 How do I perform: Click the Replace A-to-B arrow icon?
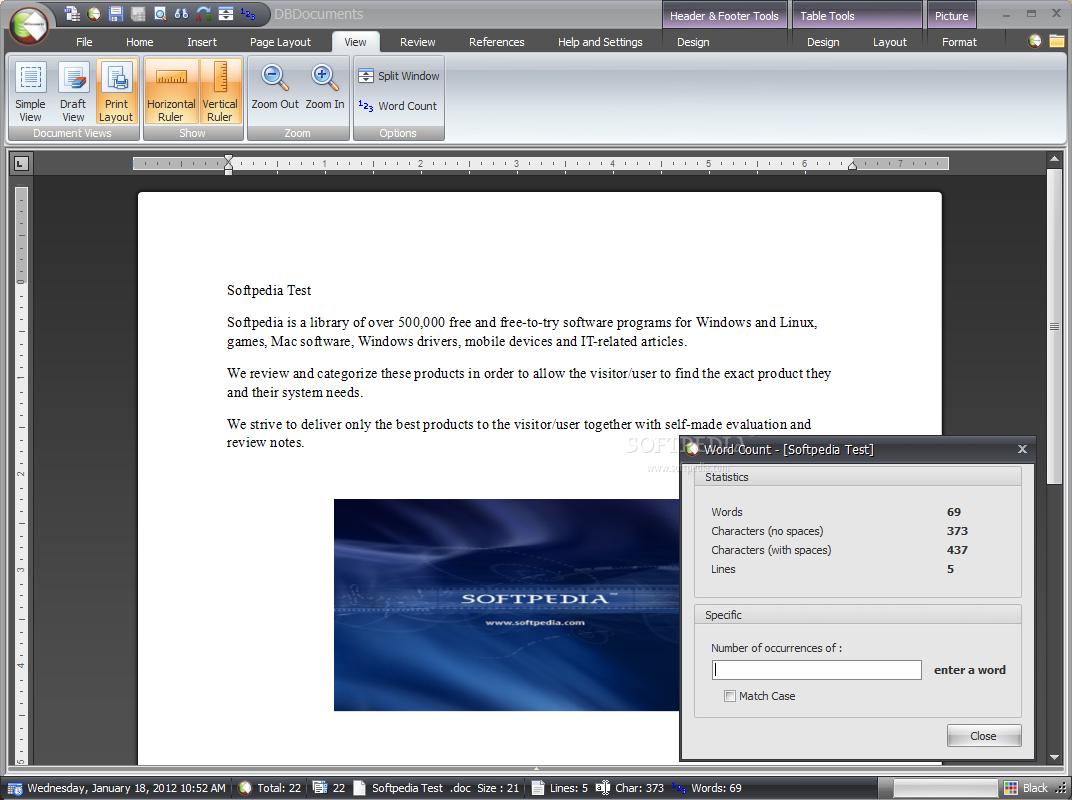(x=204, y=13)
